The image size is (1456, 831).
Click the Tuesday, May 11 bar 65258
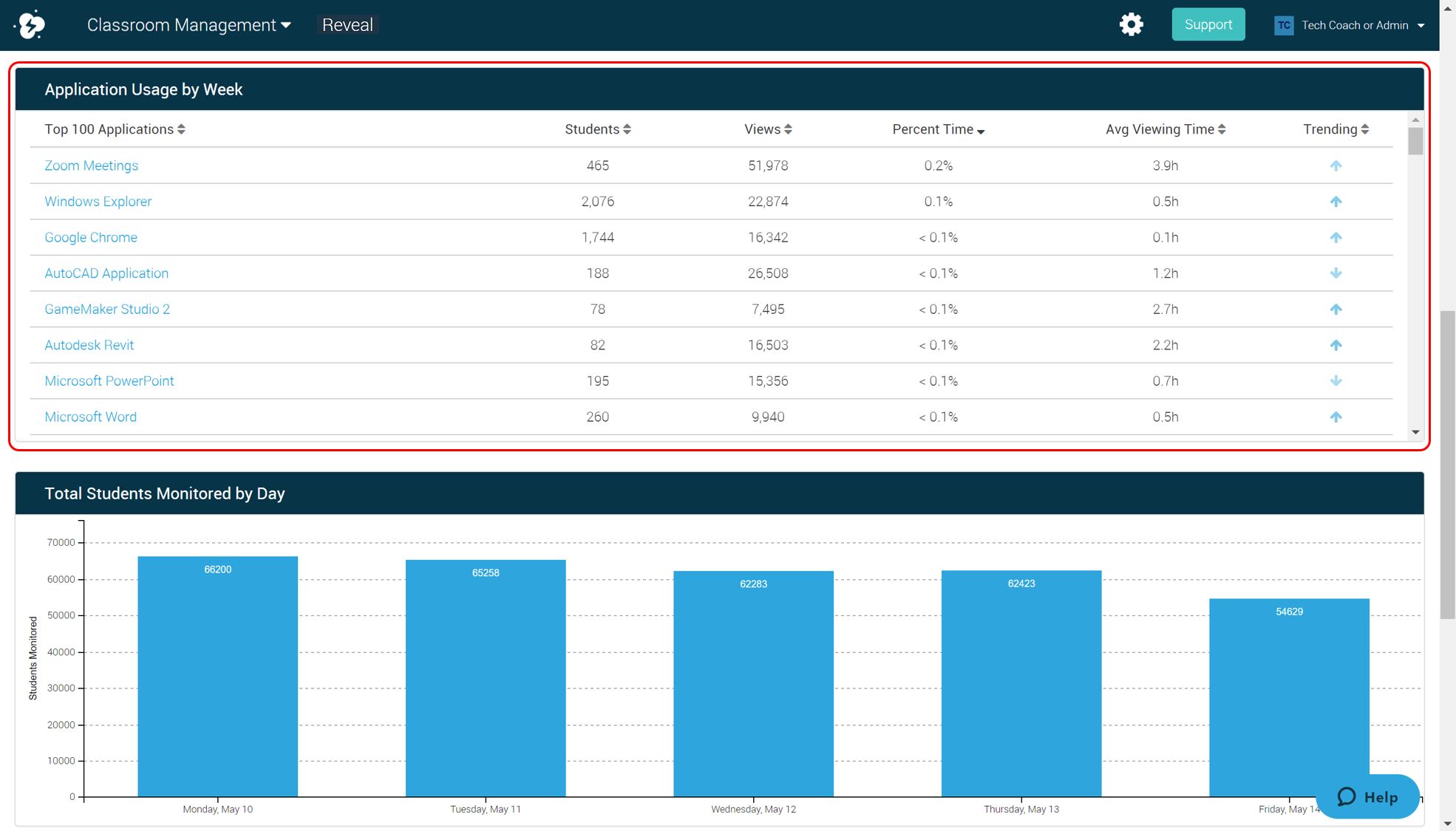[x=486, y=678]
